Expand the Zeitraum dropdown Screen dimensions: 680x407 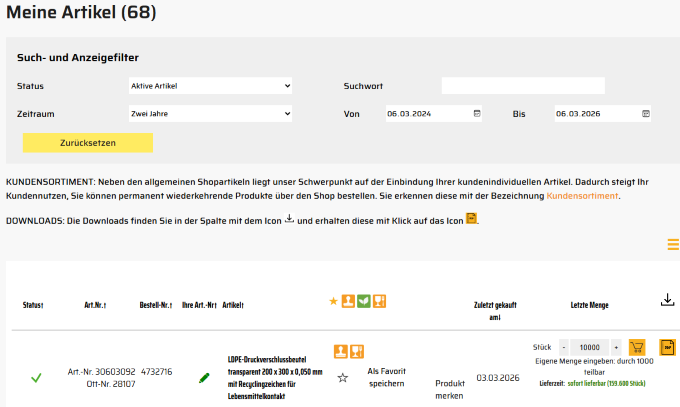click(209, 114)
